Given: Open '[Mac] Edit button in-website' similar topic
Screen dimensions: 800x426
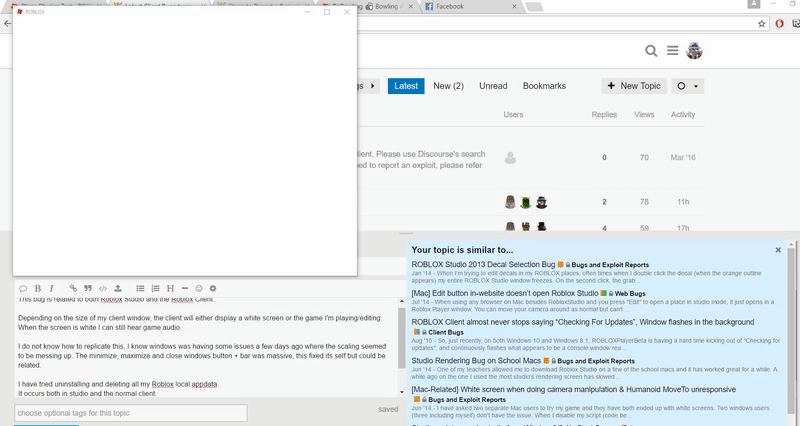Looking at the screenshot, I should click(x=505, y=293).
